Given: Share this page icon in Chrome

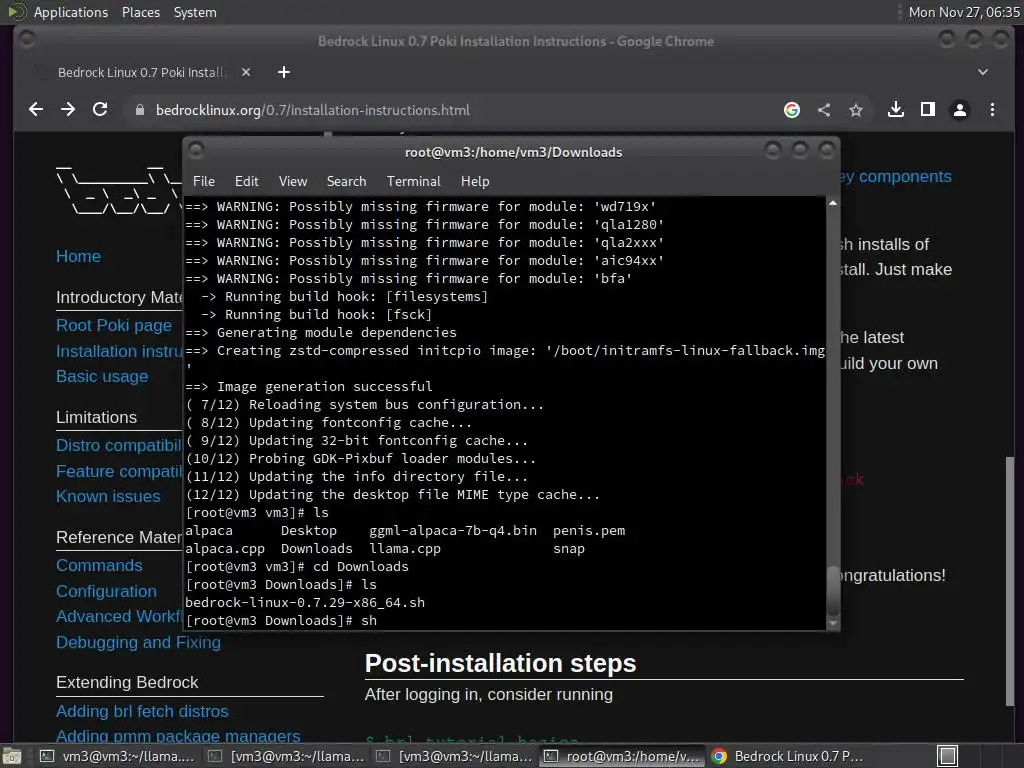Looking at the screenshot, I should (x=824, y=110).
